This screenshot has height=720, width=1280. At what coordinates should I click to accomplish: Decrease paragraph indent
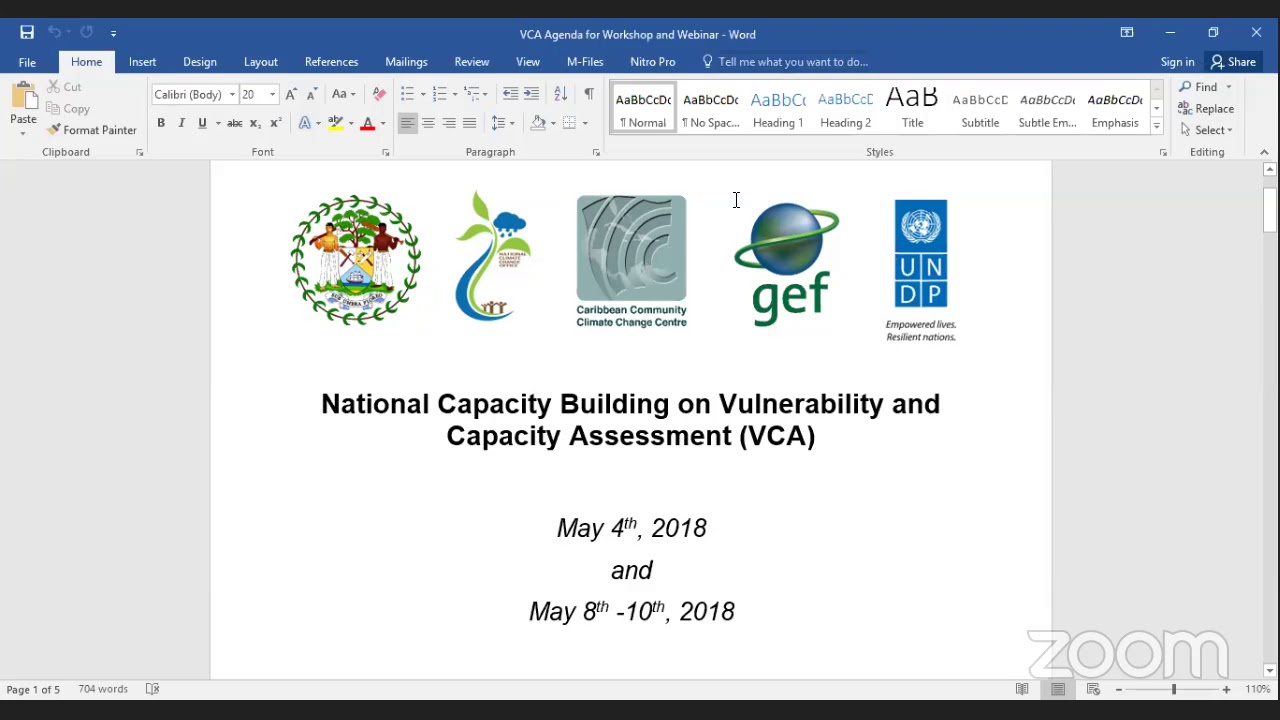click(510, 94)
